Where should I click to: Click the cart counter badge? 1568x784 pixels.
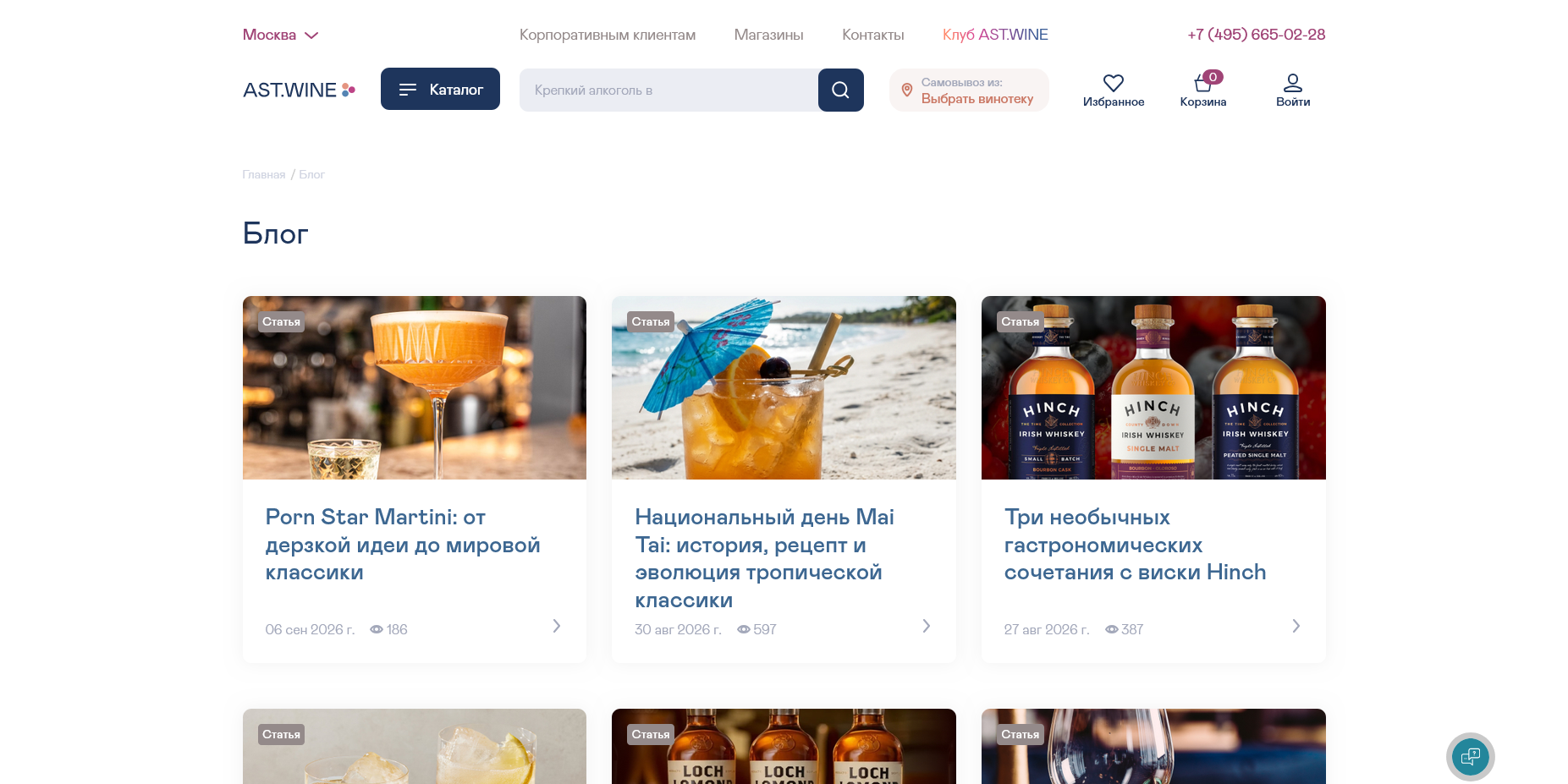coord(1213,77)
